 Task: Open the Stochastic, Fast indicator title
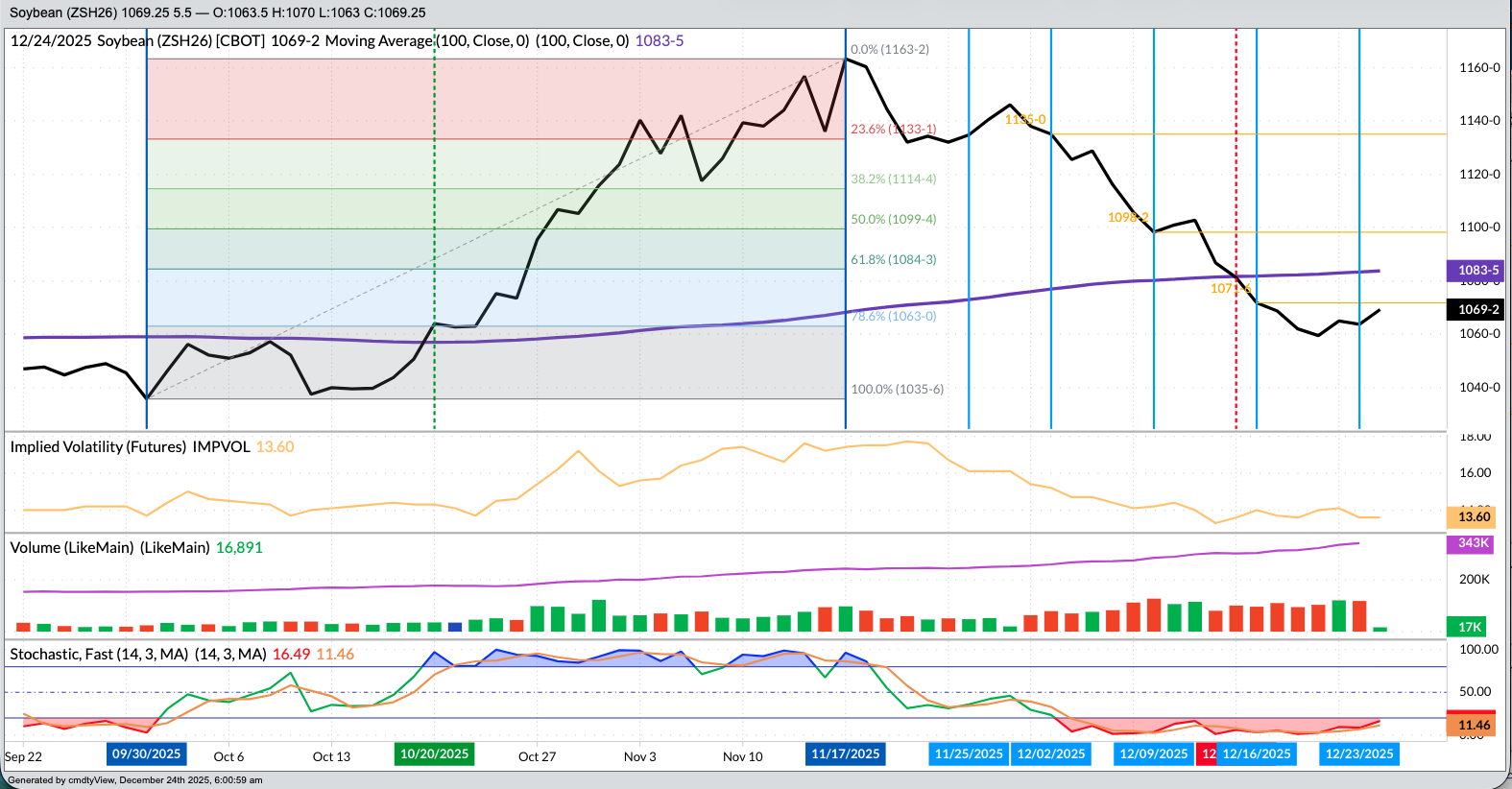coord(137,655)
